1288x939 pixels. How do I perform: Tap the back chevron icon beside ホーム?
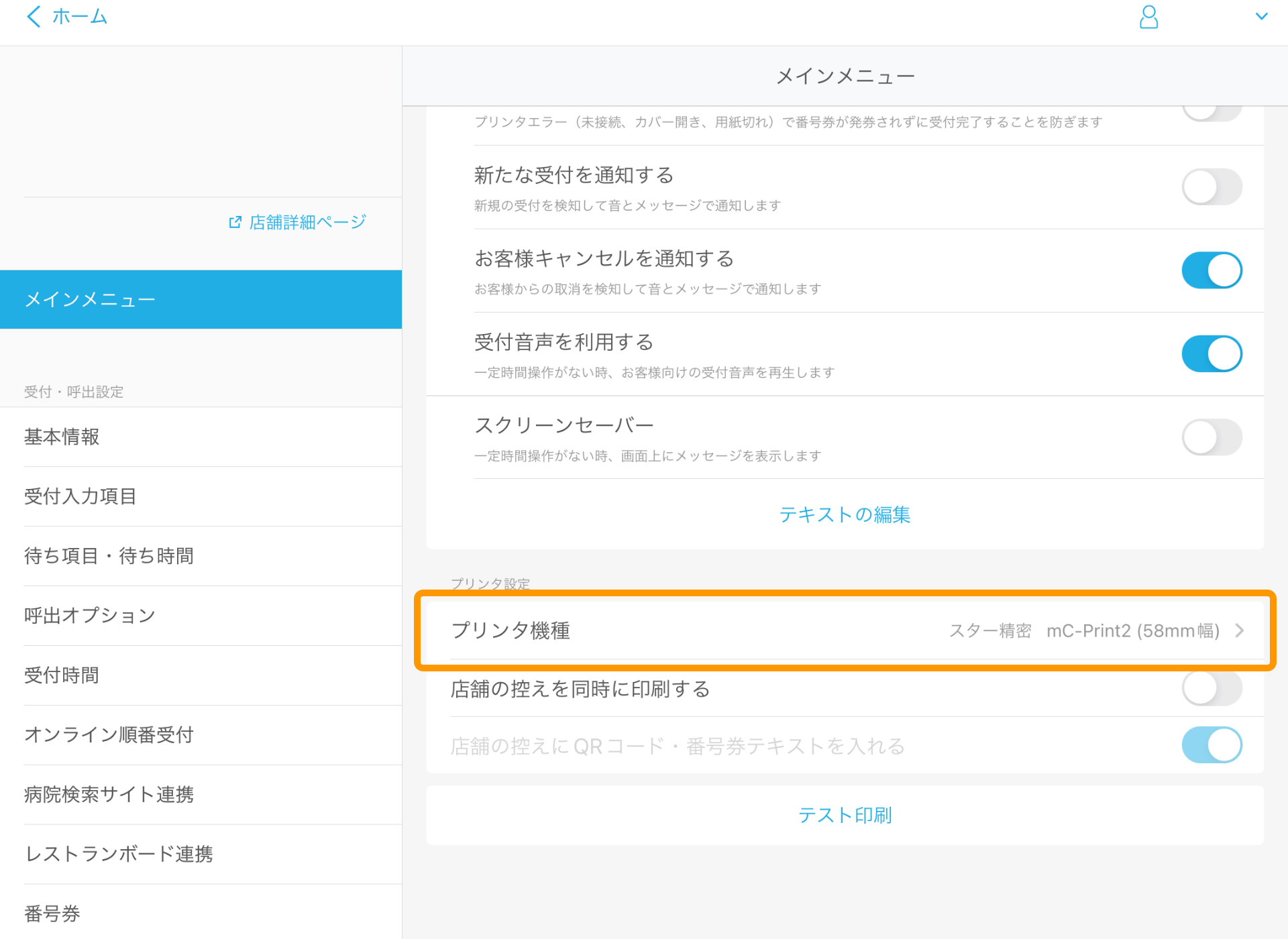pos(34,16)
